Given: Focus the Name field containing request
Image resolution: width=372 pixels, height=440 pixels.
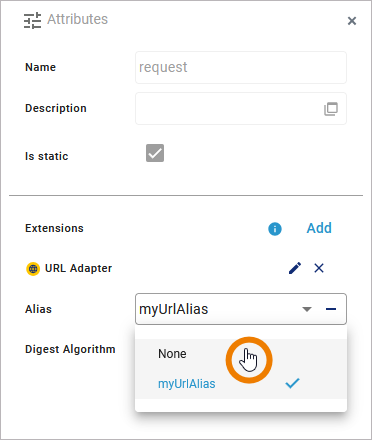Looking at the screenshot, I should point(241,67).
